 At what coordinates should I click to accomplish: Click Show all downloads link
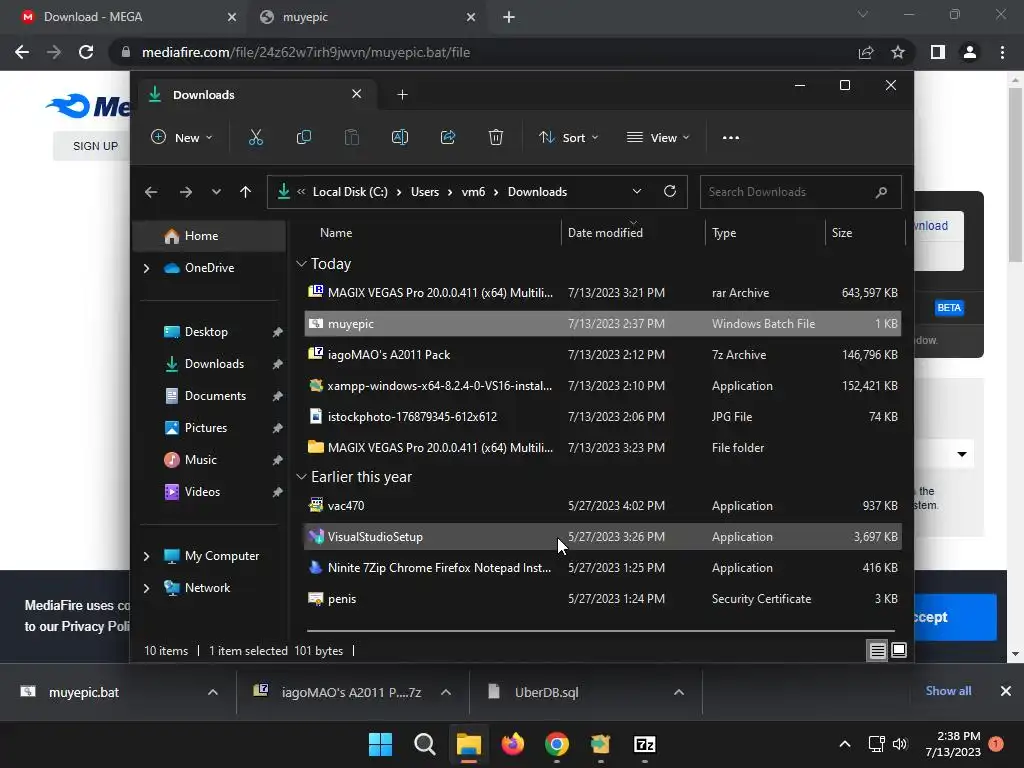(x=948, y=691)
